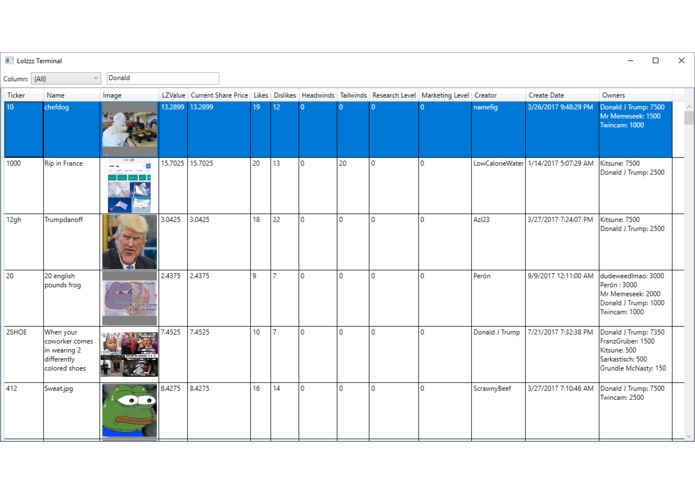The width and height of the screenshot is (695, 494).
Task: Click Tailwinds cell '20' in Rip in France row
Action: (353, 186)
